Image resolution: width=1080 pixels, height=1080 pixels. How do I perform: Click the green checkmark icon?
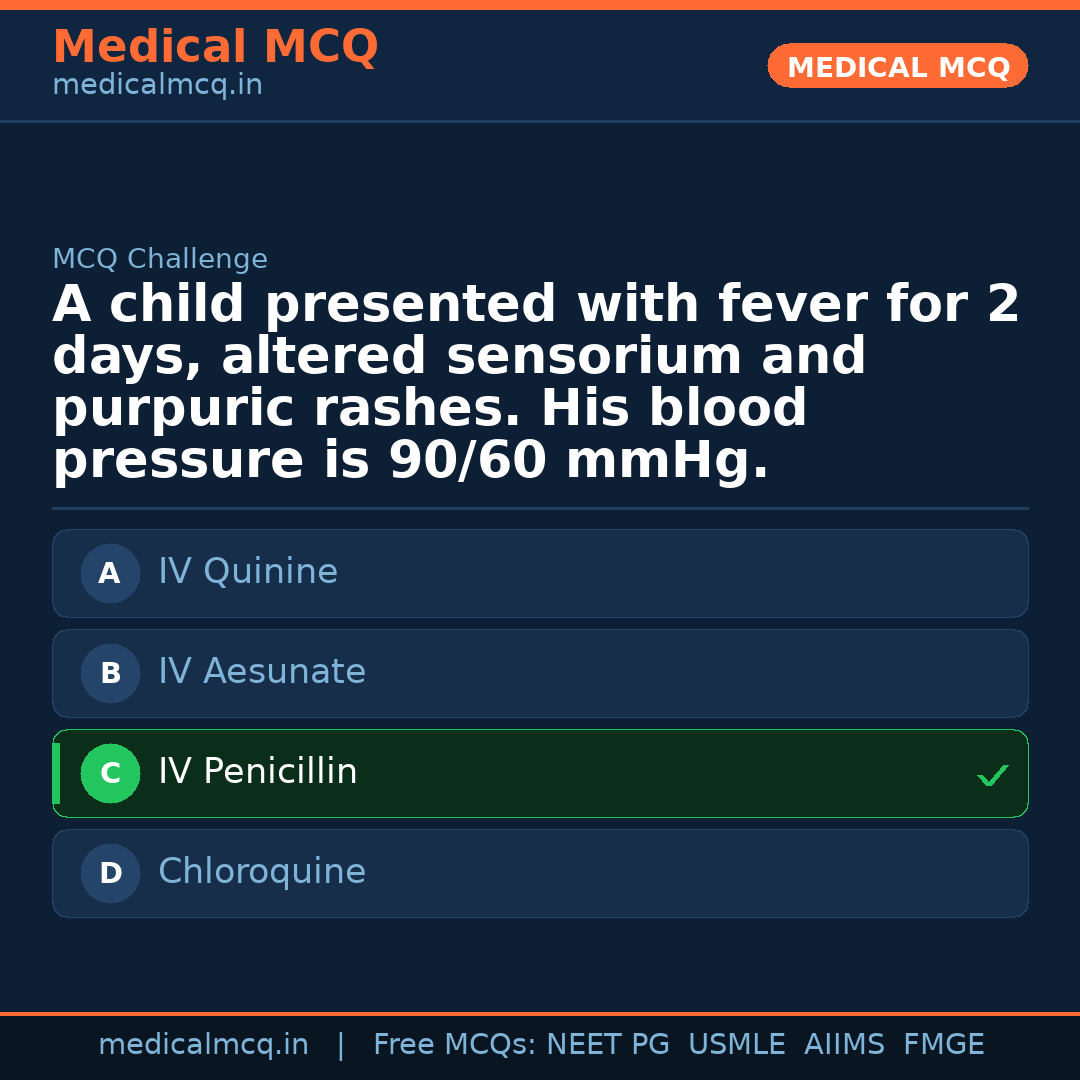tap(992, 775)
